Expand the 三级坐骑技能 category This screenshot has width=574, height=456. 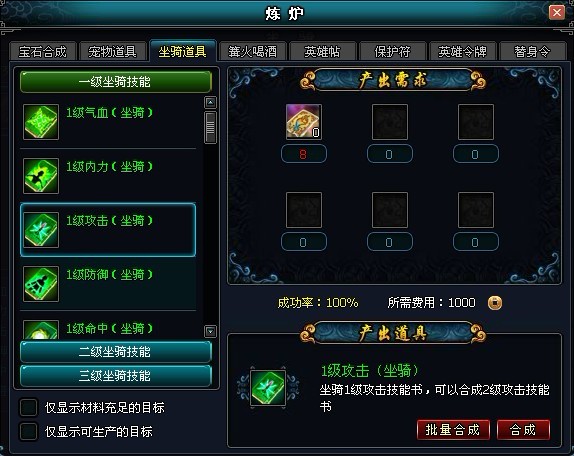point(116,375)
